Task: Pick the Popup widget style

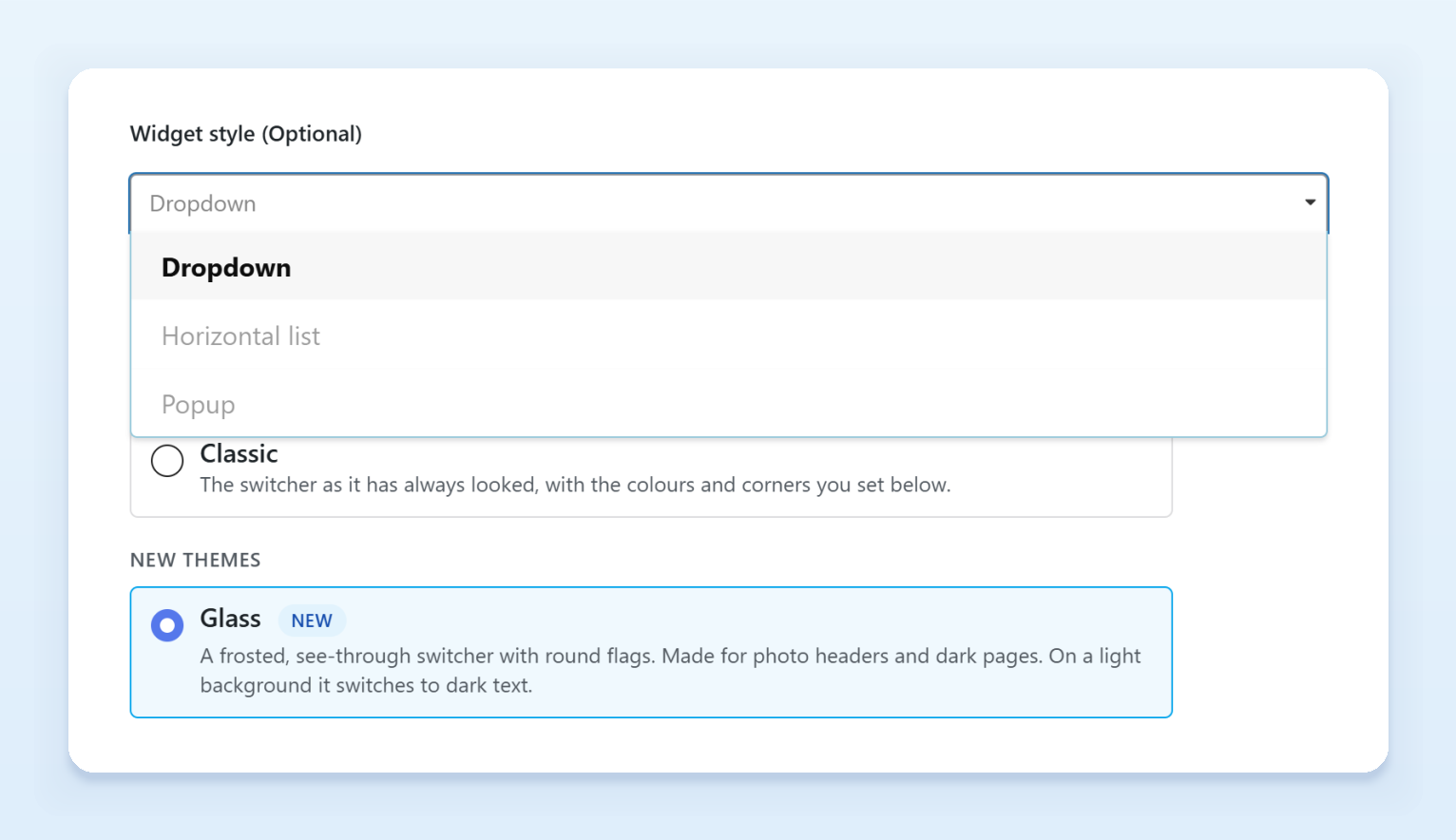Action: tap(729, 404)
